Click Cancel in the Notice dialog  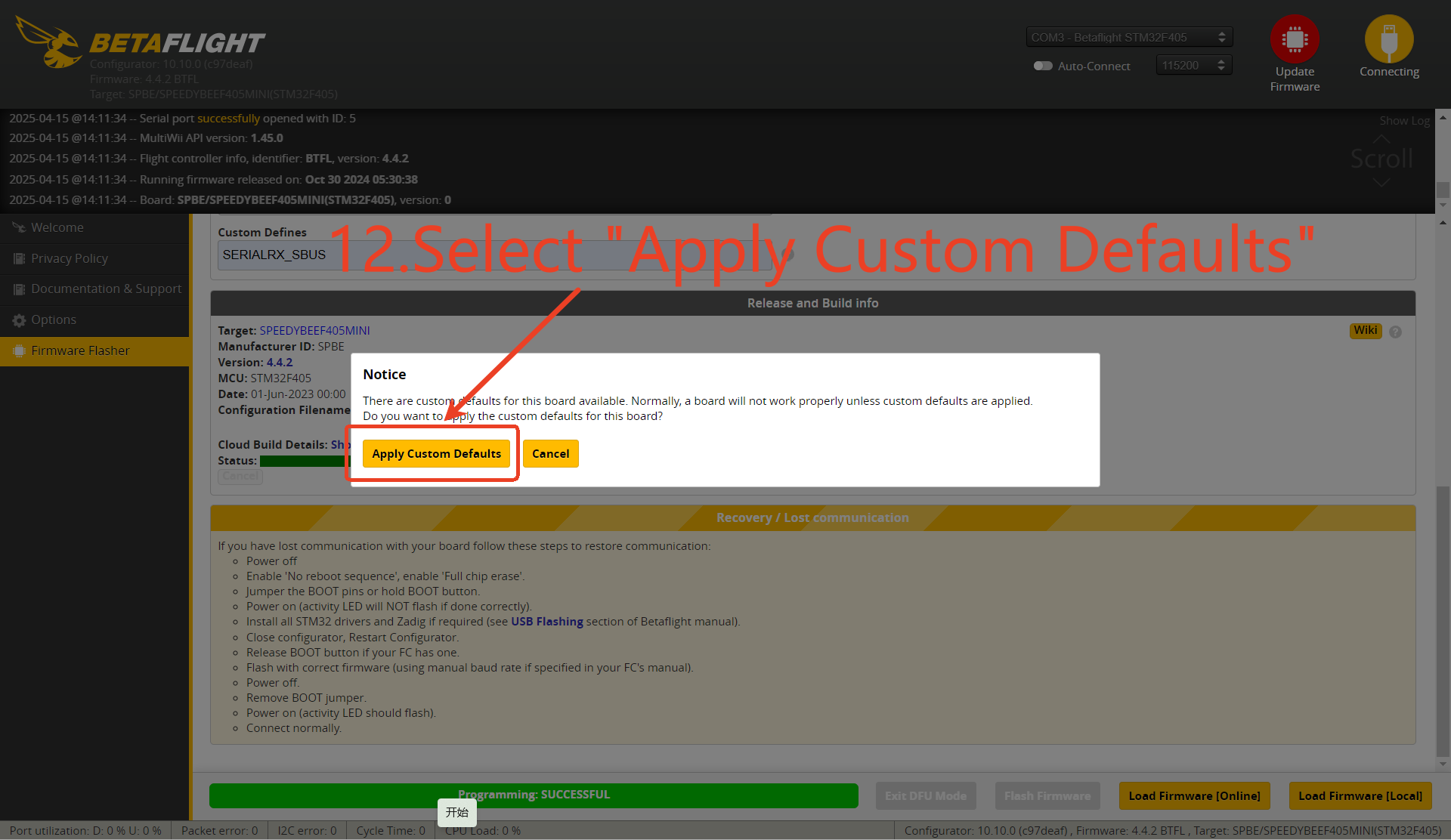click(550, 454)
